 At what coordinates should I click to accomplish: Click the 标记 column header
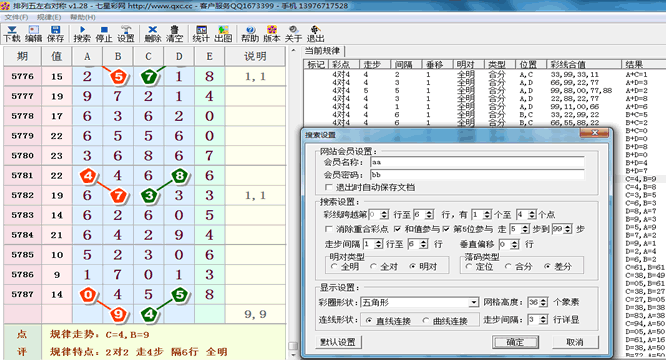point(316,65)
